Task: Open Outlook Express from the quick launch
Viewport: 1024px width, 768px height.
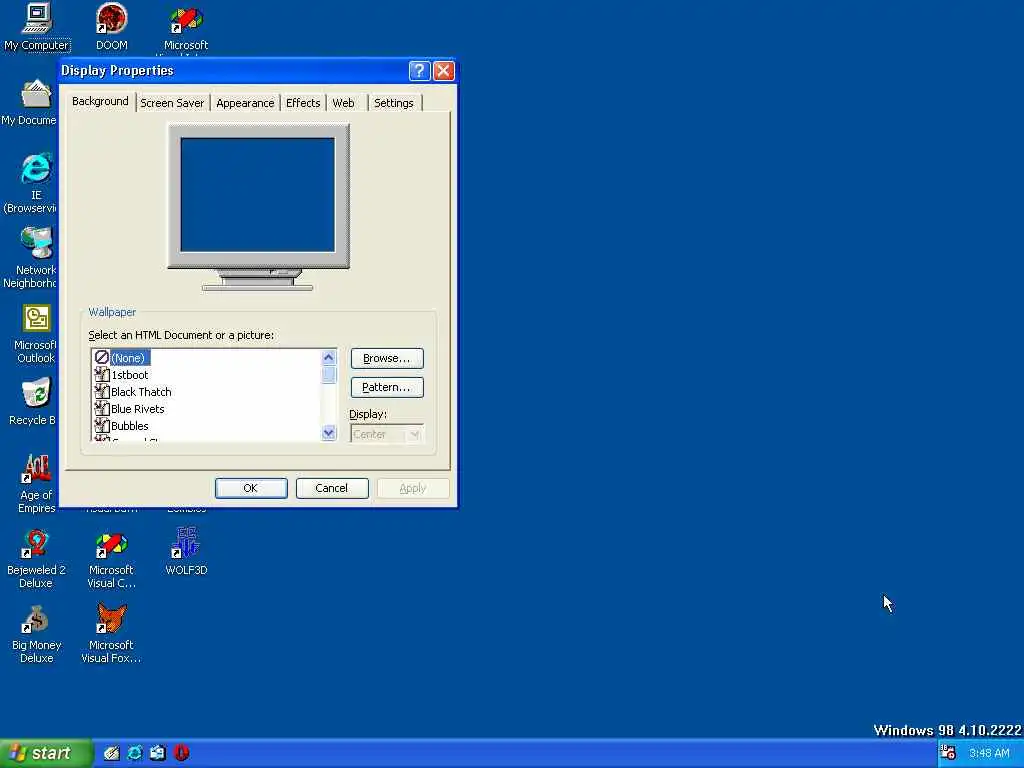Action: pyautogui.click(x=158, y=753)
